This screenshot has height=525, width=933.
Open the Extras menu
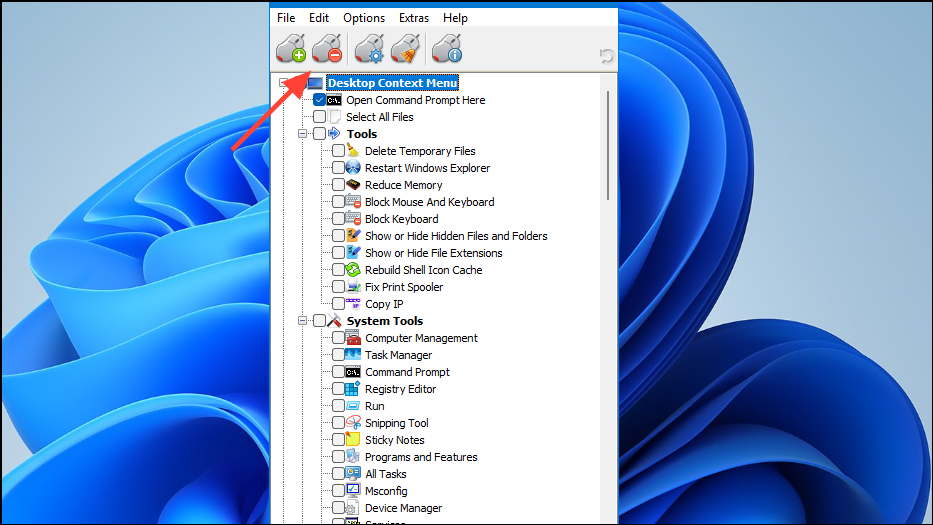414,18
